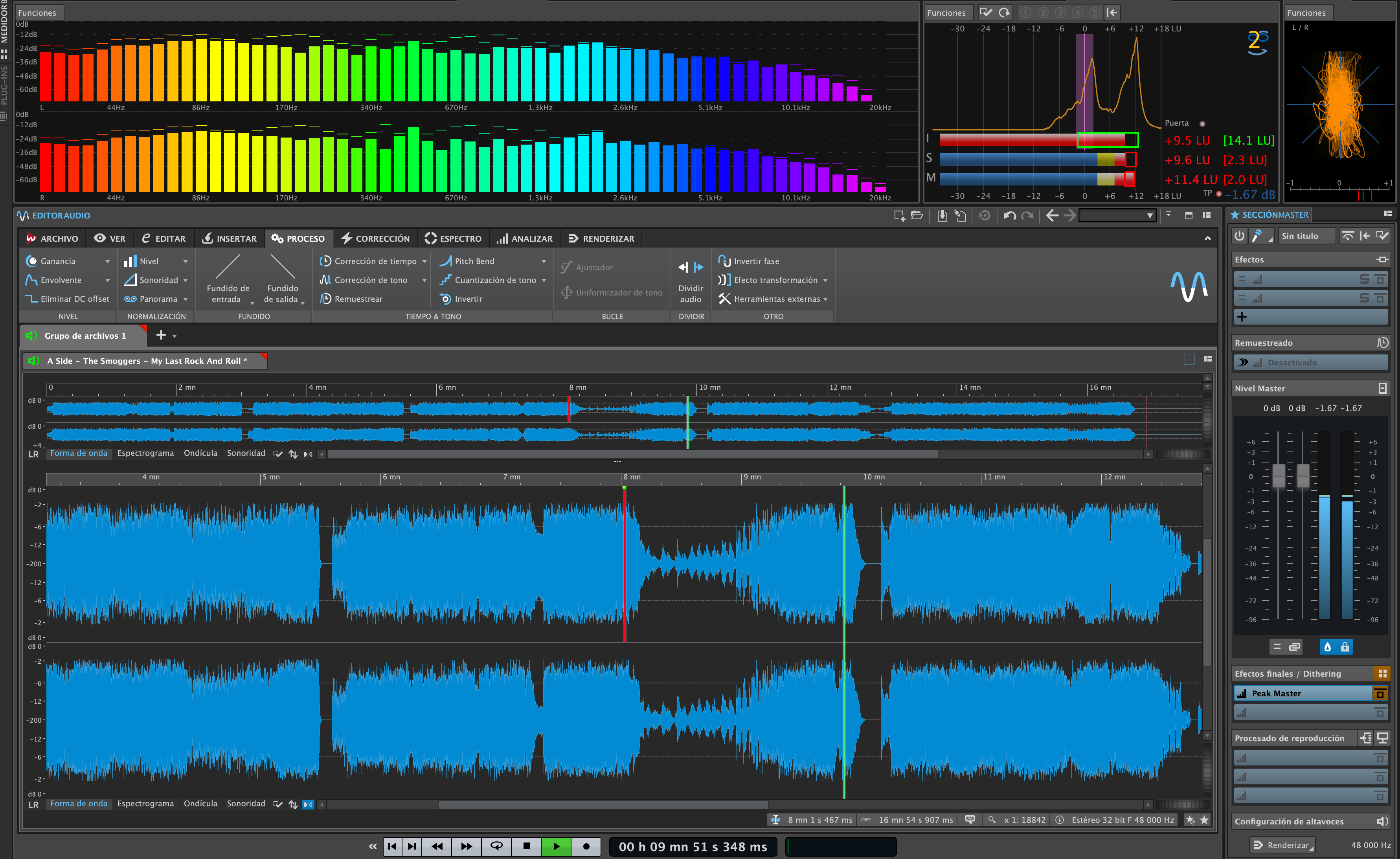Click the Play button in transport bar

[556, 846]
